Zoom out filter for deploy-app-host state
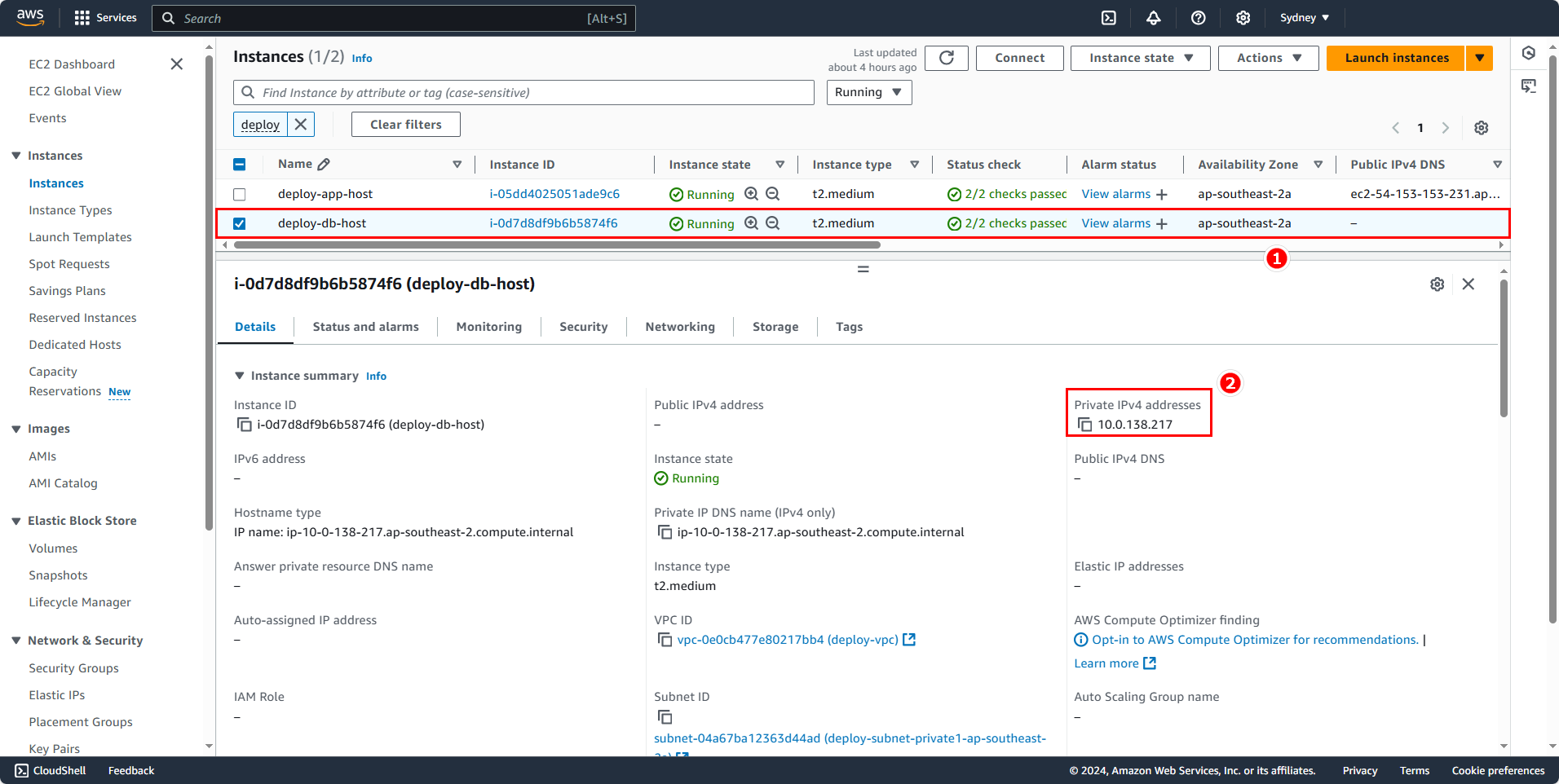 (x=773, y=194)
